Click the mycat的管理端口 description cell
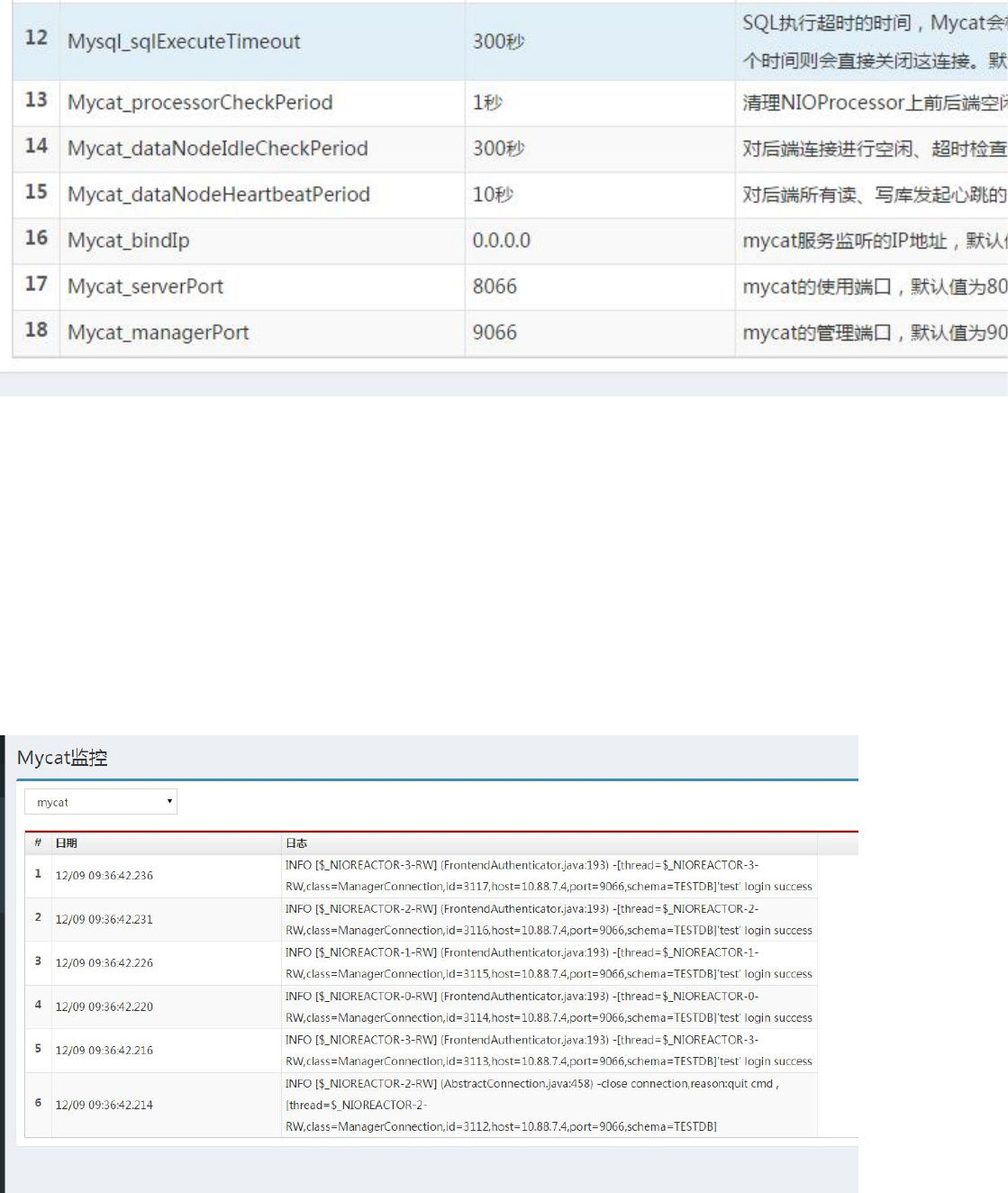The width and height of the screenshot is (1008, 1193). coord(871,332)
